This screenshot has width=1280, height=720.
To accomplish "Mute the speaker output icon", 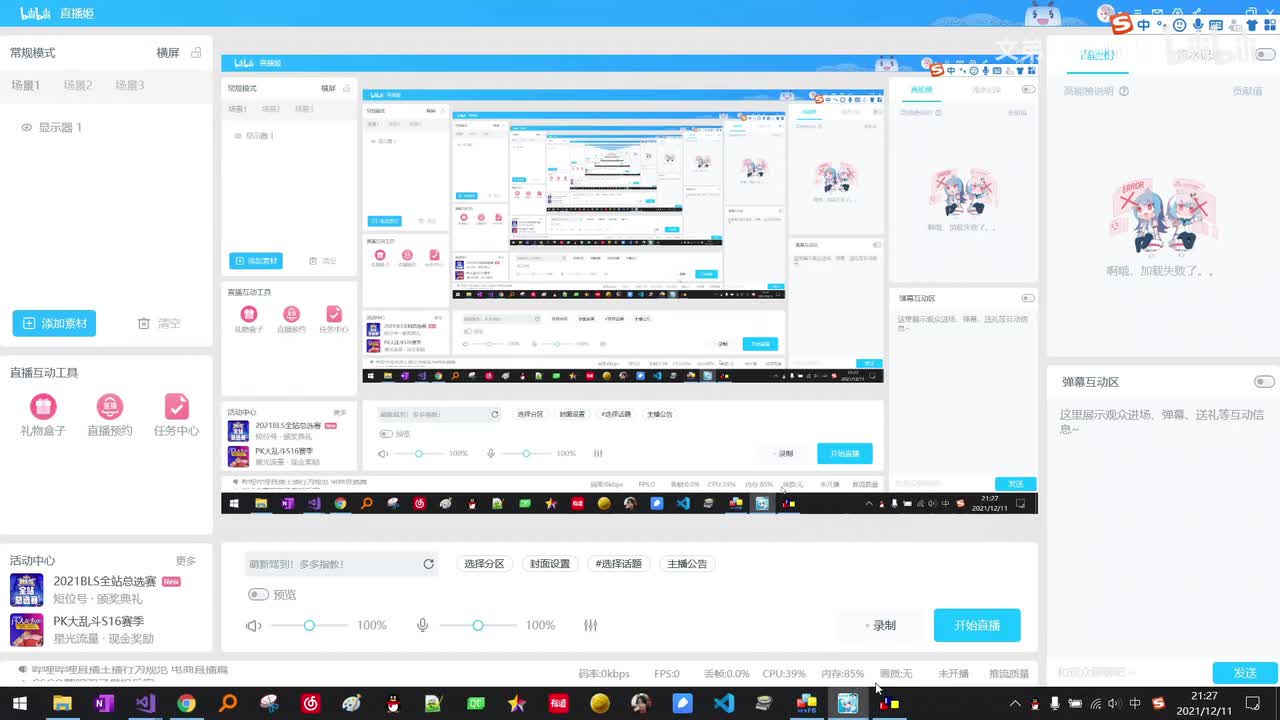I will point(254,625).
